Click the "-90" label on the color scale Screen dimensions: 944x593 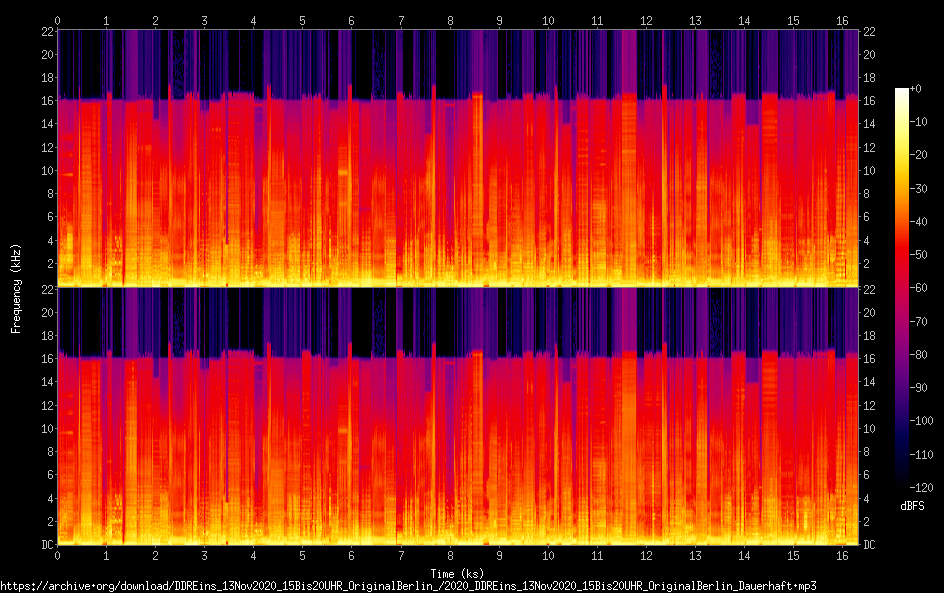[x=918, y=388]
